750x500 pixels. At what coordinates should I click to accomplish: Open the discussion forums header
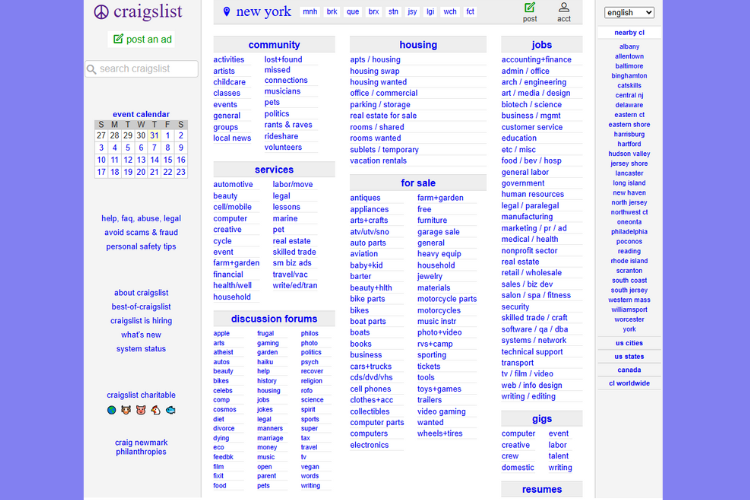coord(274,319)
